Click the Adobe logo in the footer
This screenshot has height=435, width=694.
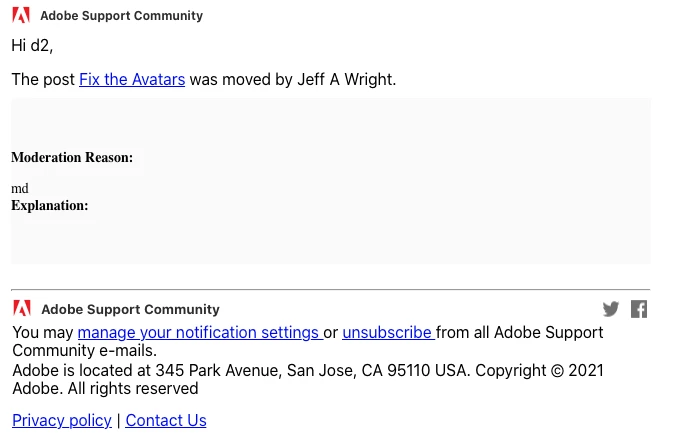pyautogui.click(x=22, y=308)
